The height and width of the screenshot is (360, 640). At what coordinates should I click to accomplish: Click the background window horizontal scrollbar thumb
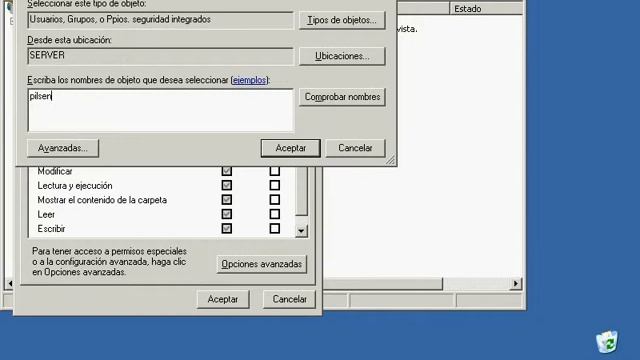click(382, 283)
